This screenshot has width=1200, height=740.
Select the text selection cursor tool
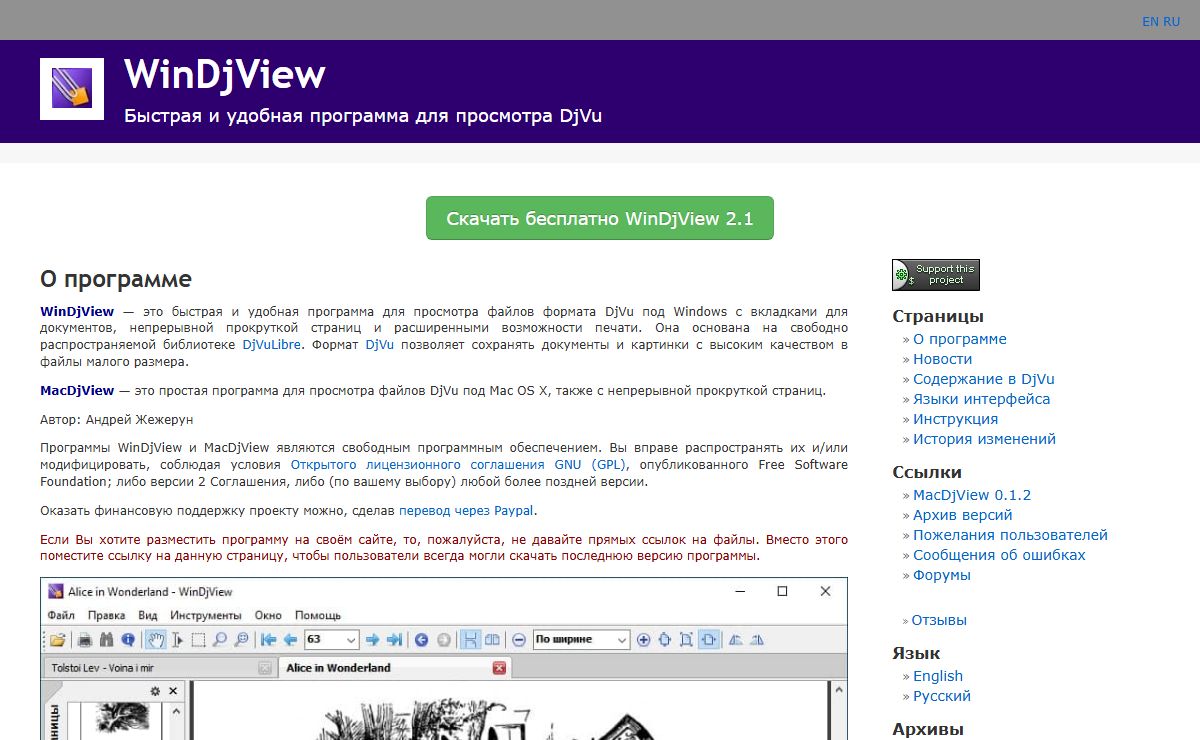(177, 640)
